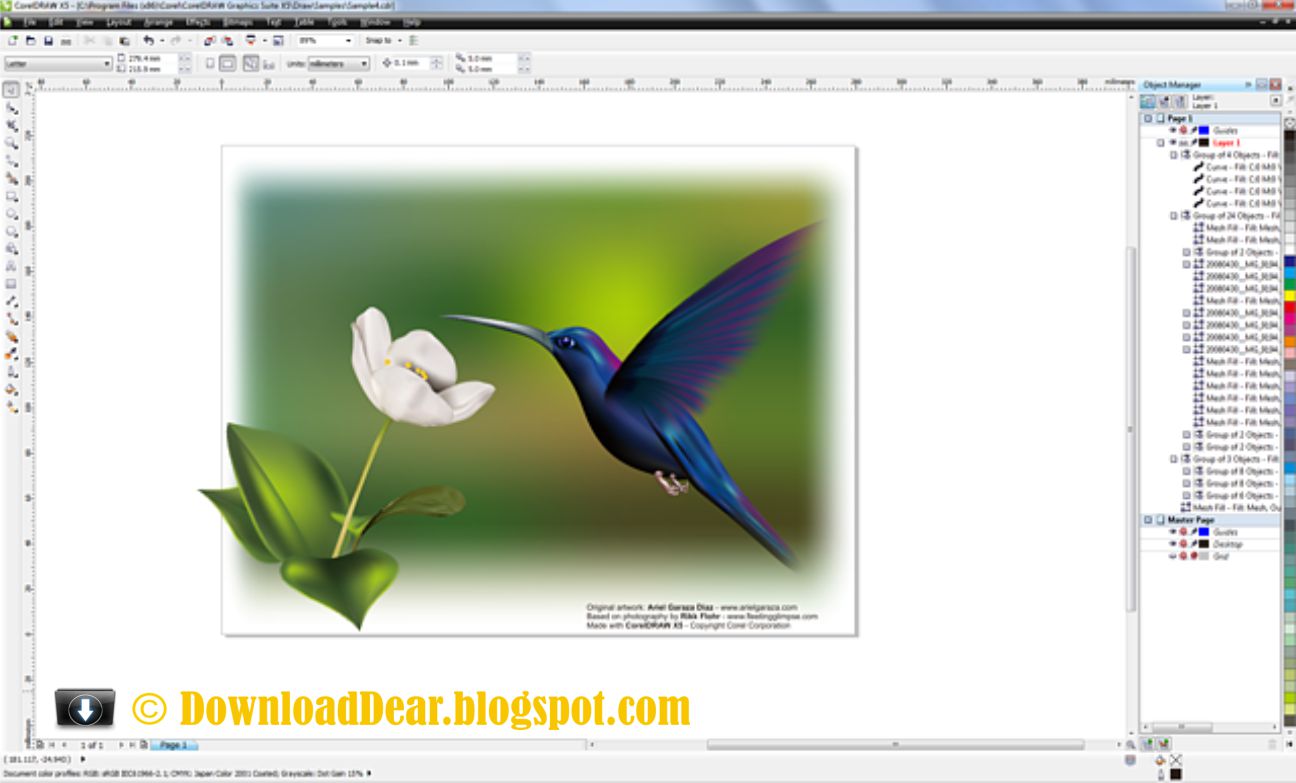Save the document using the toolbar icon
Image resolution: width=1296 pixels, height=783 pixels.
[x=48, y=41]
